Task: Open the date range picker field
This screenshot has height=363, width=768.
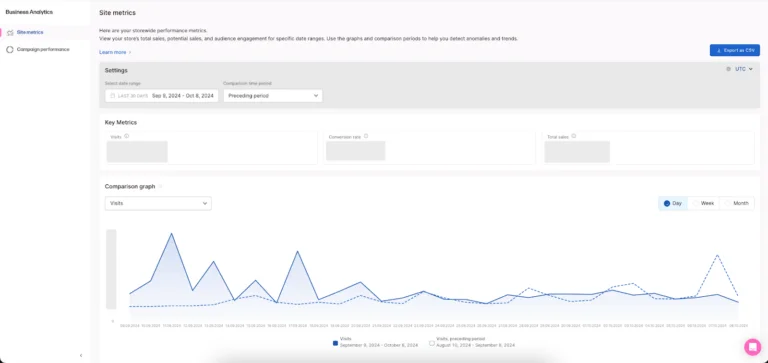Action: pos(162,96)
